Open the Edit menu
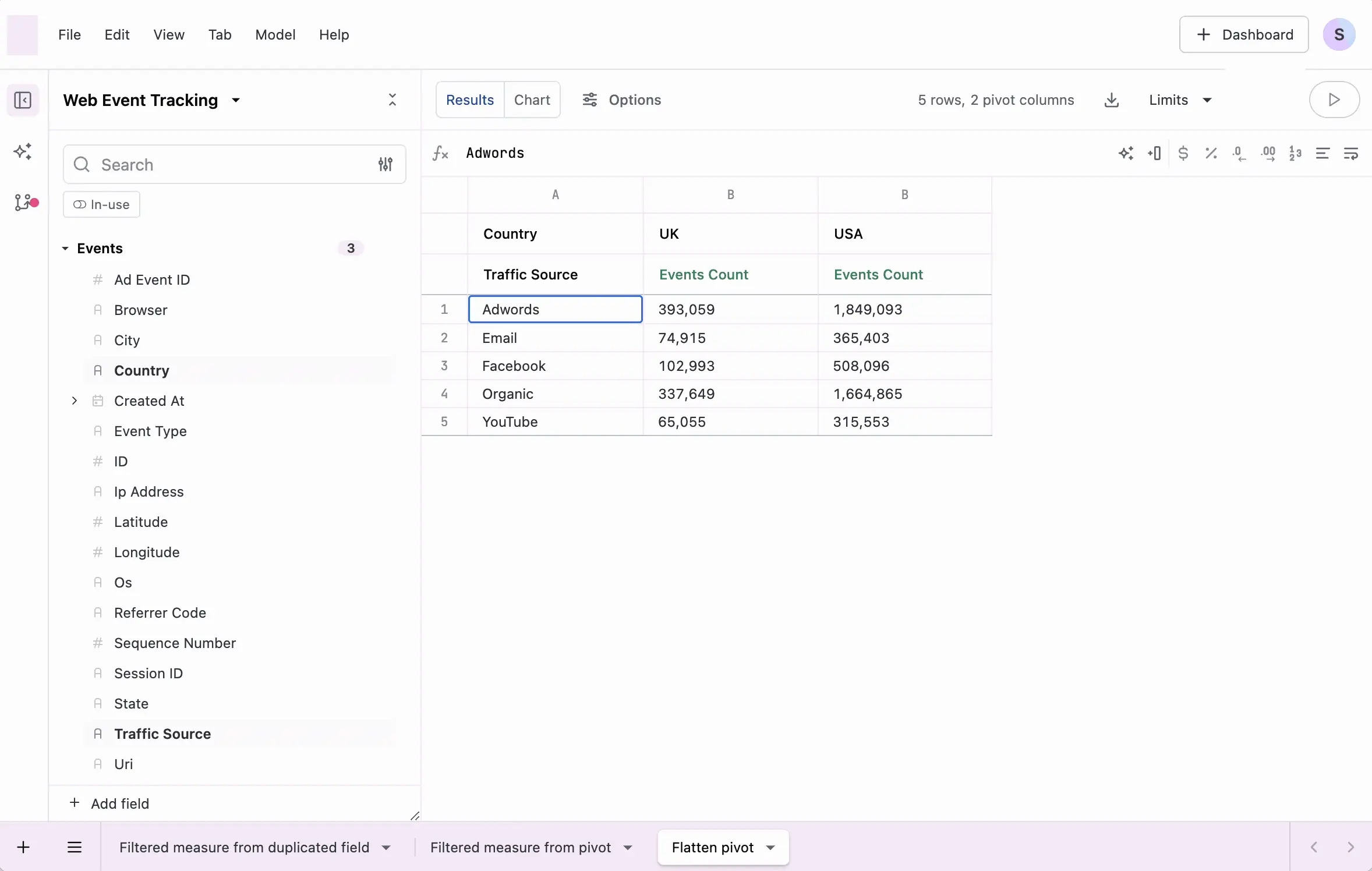This screenshot has height=871, width=1372. coord(116,35)
